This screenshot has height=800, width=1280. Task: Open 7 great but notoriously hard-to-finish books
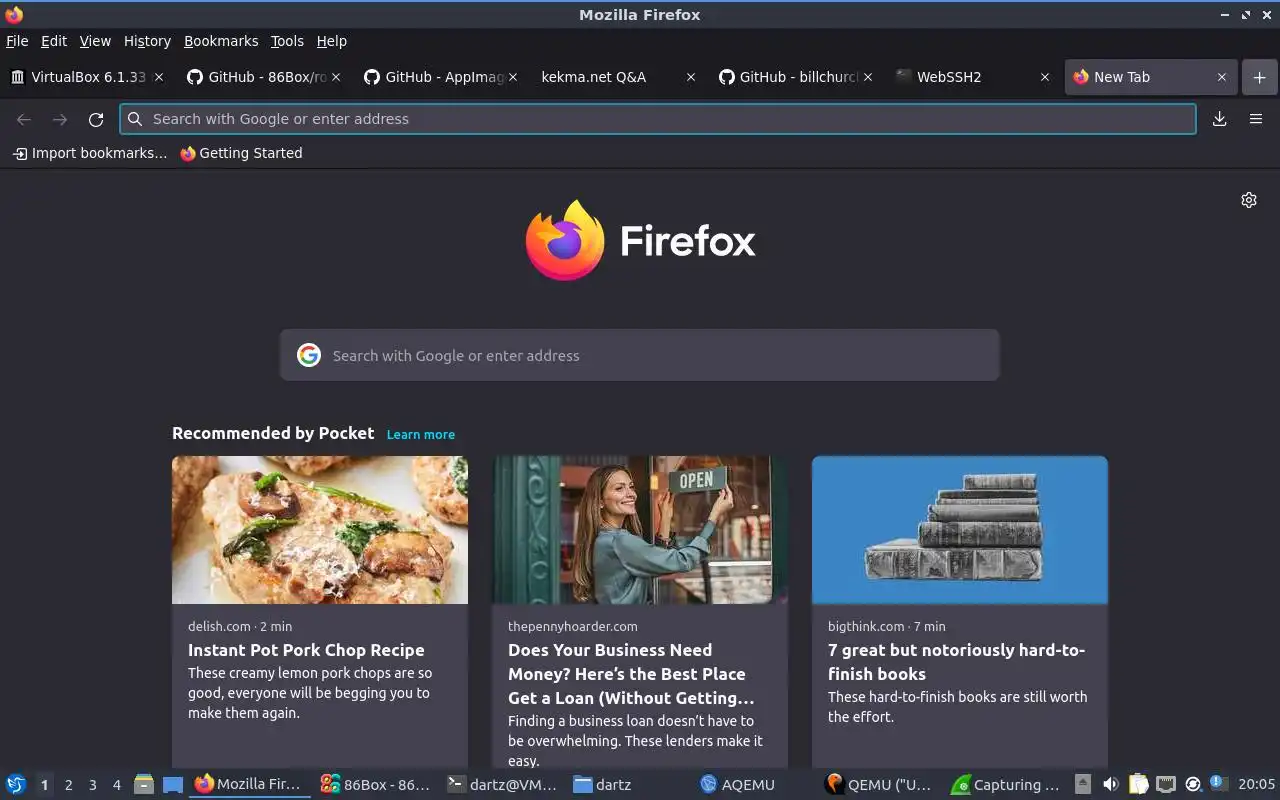[x=956, y=662]
